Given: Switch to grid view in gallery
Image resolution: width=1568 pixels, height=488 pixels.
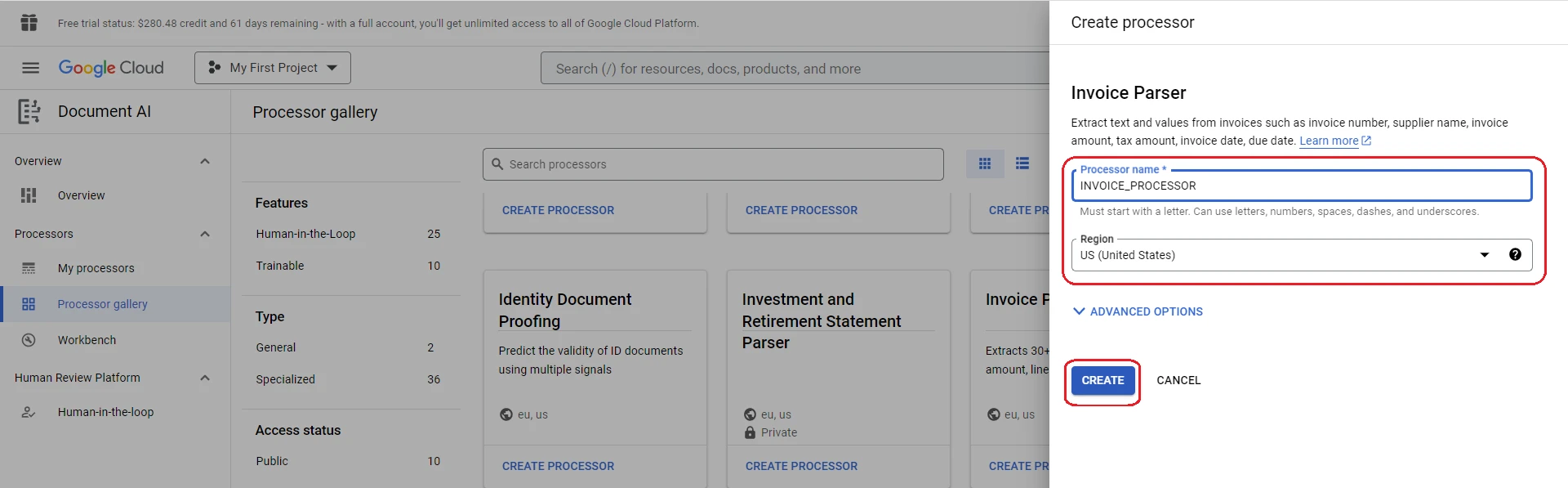Looking at the screenshot, I should coord(985,163).
